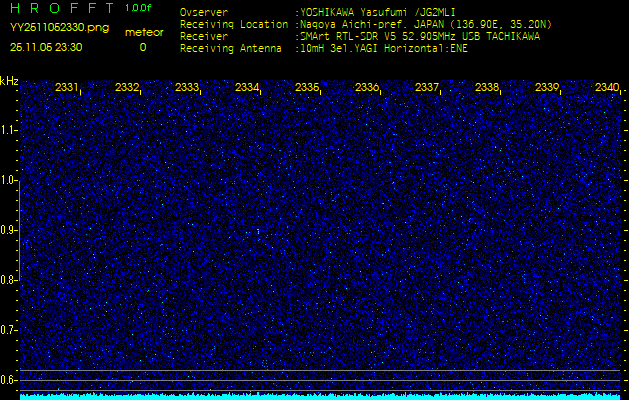Select the 0.7 frequency axis label

(9, 329)
